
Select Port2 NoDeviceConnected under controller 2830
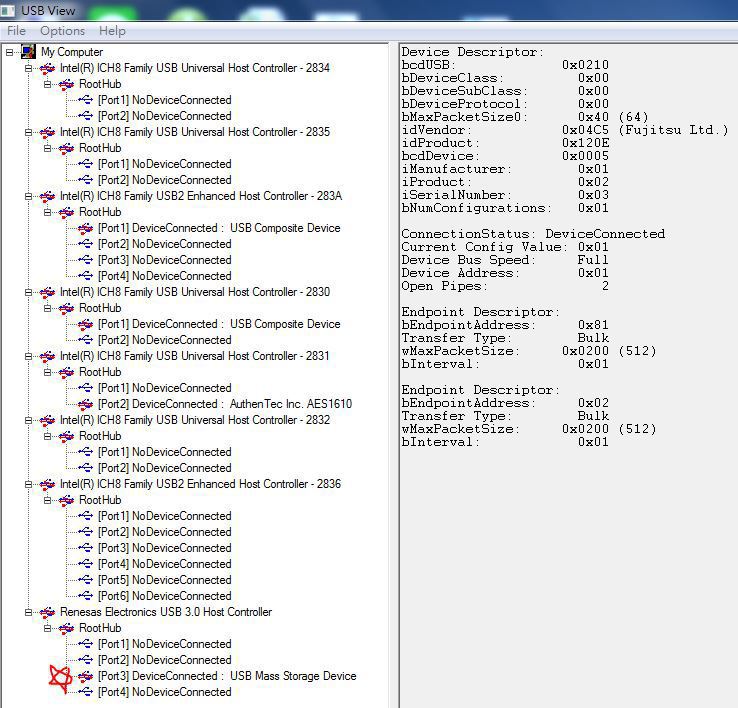pyautogui.click(x=165, y=340)
